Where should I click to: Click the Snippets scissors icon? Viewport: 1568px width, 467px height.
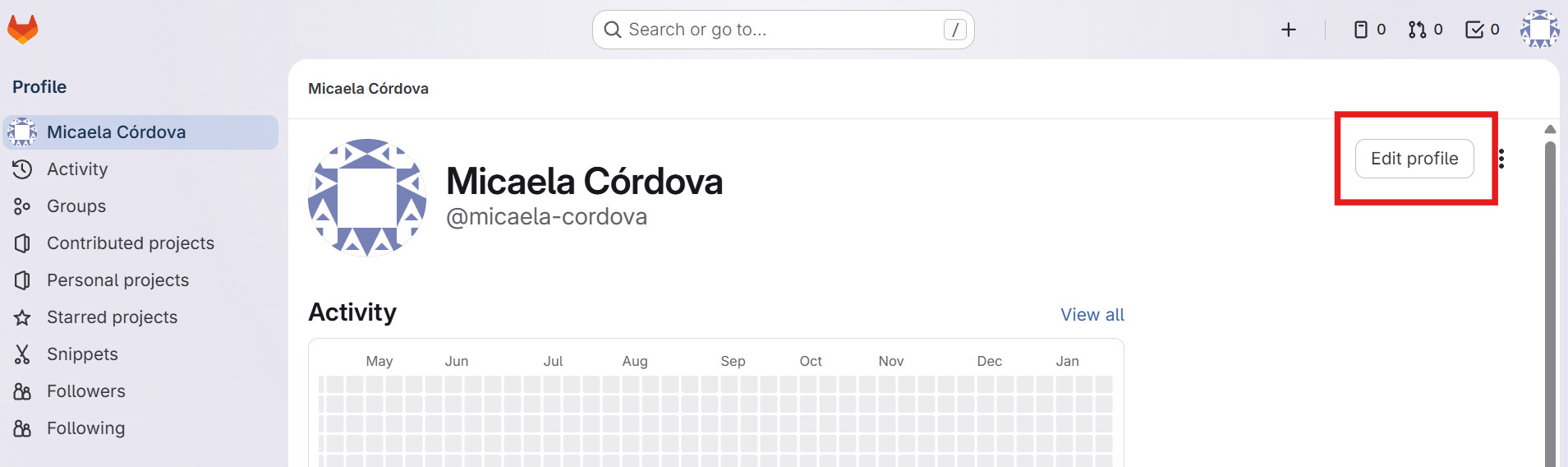pos(22,354)
